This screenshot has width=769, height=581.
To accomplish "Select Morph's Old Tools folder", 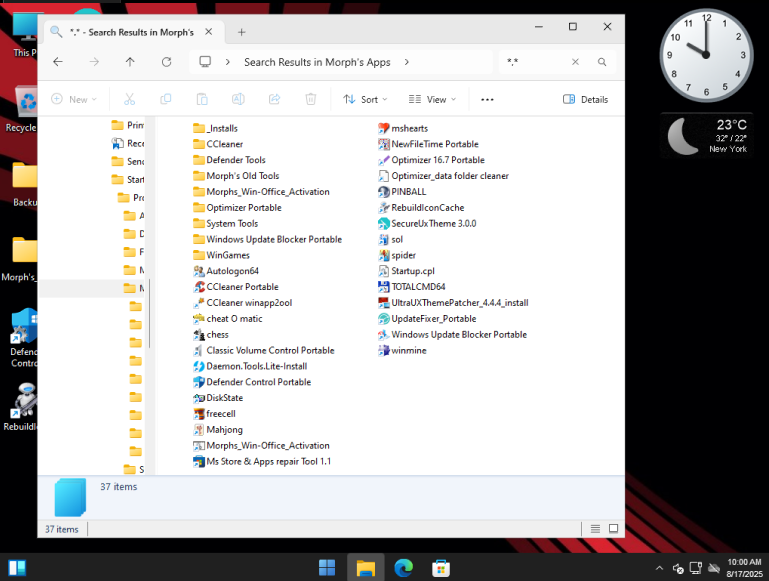I will pyautogui.click(x=236, y=176).
